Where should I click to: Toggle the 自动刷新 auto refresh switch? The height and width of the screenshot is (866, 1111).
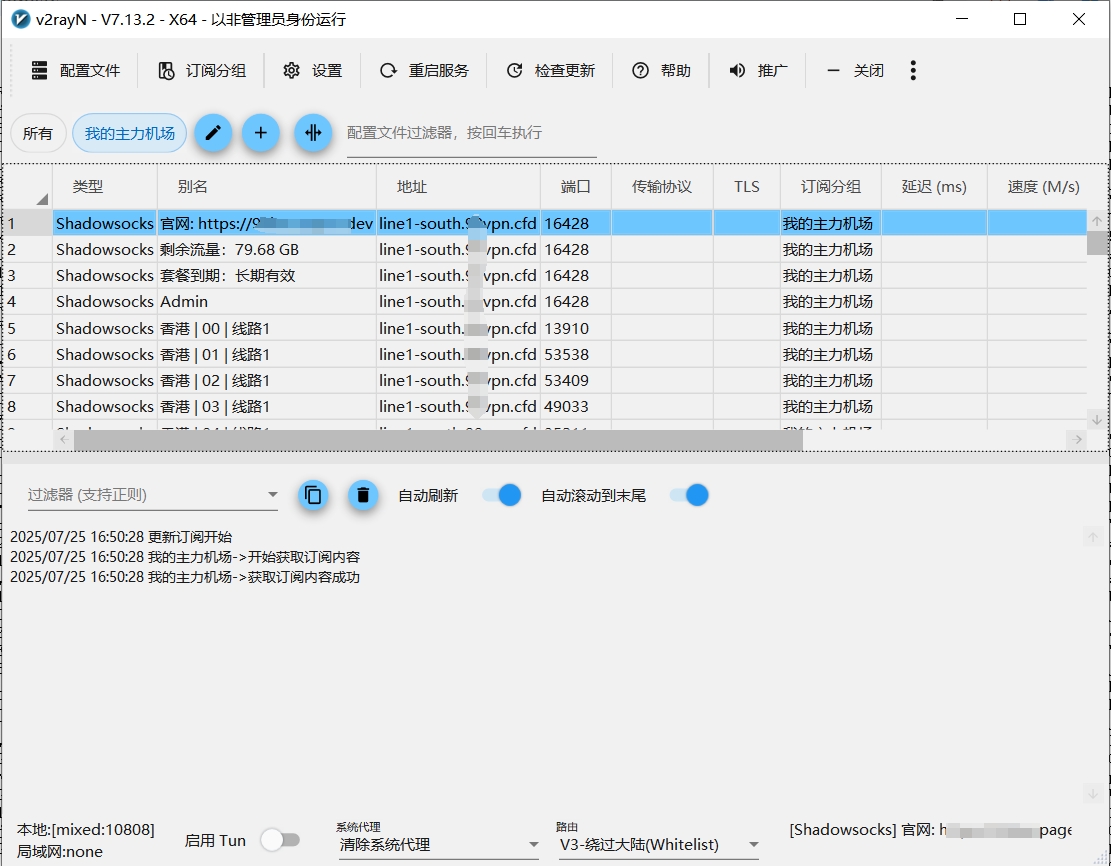(x=501, y=495)
